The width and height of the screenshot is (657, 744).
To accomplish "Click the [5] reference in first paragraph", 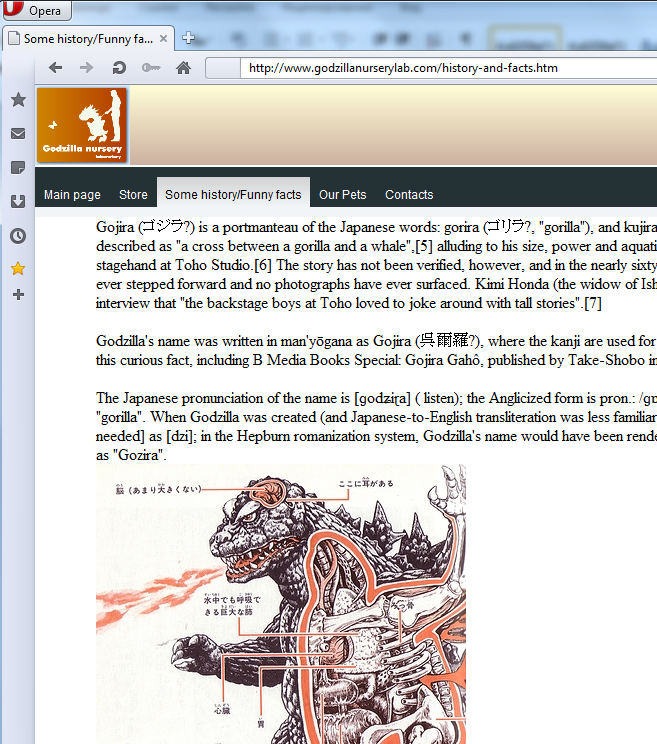I will [424, 246].
